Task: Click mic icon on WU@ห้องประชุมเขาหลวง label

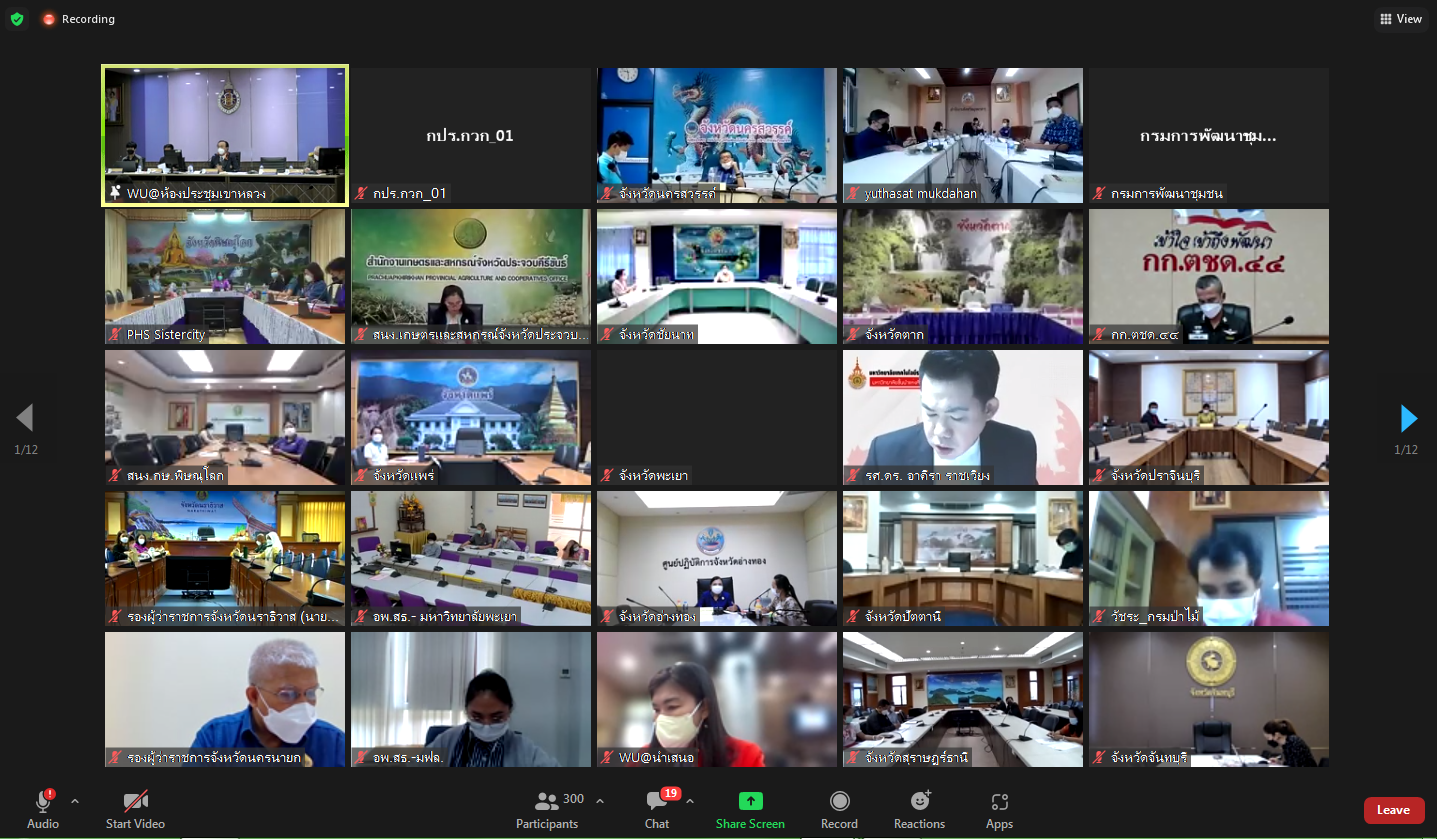Action: coord(116,193)
